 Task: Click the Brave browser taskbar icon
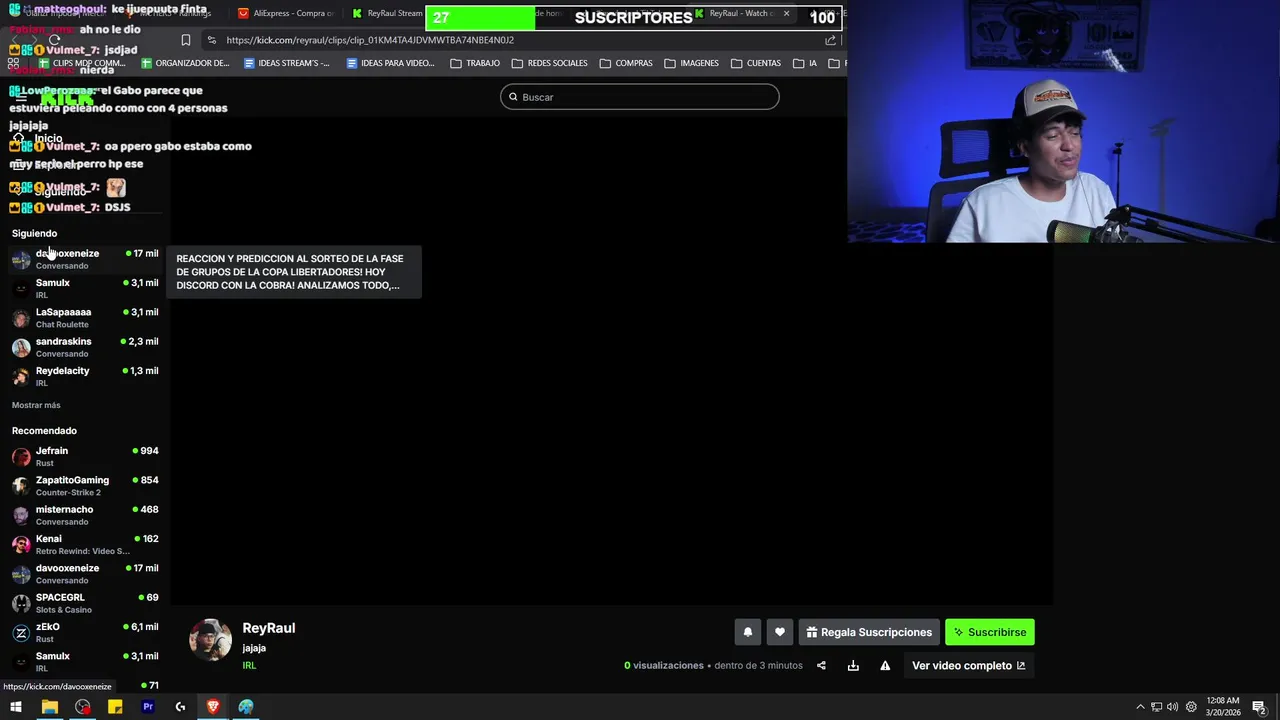click(x=213, y=707)
